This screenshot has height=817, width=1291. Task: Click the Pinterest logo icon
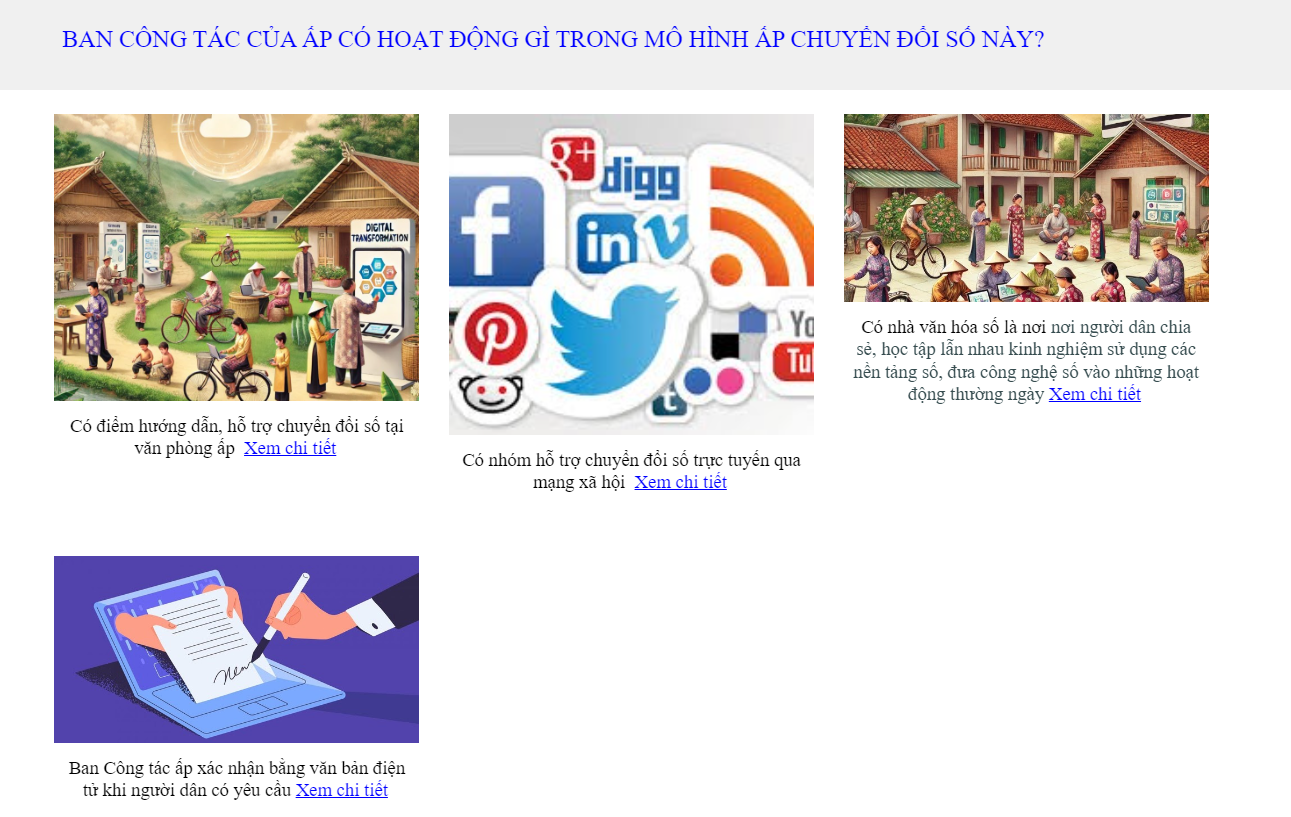pyautogui.click(x=494, y=332)
